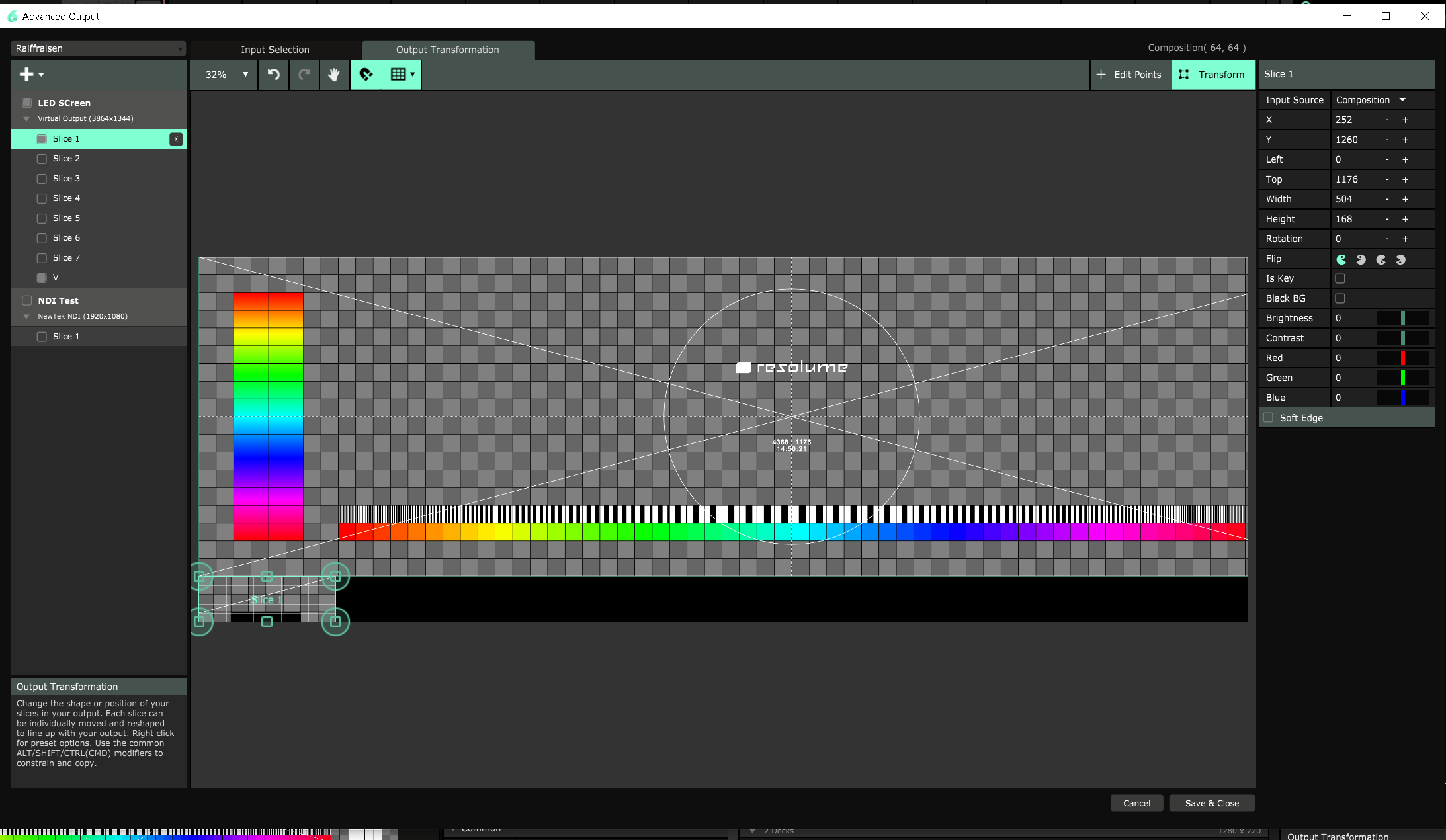
Task: Switch to Edit Points mode
Action: 1129,75
